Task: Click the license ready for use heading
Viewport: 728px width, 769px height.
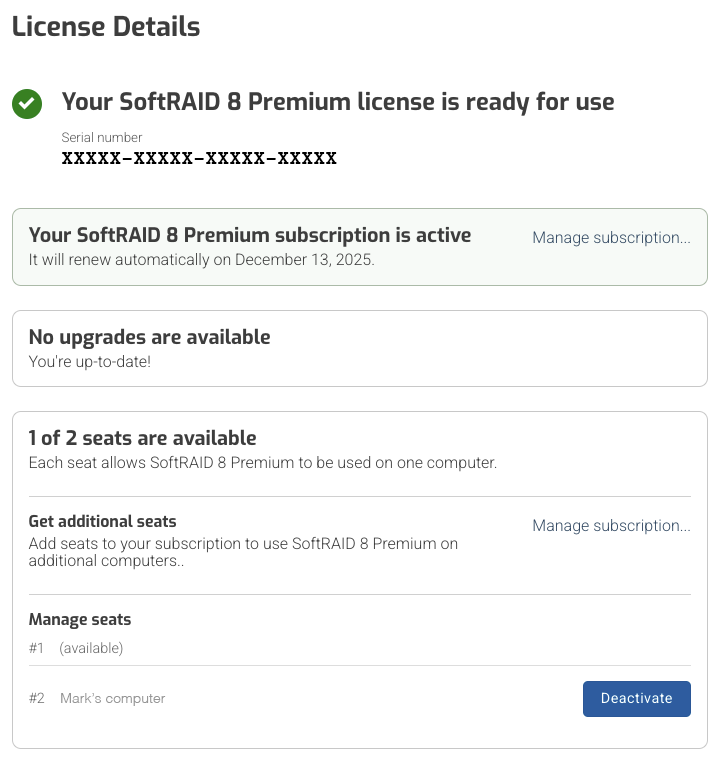Action: (x=338, y=102)
